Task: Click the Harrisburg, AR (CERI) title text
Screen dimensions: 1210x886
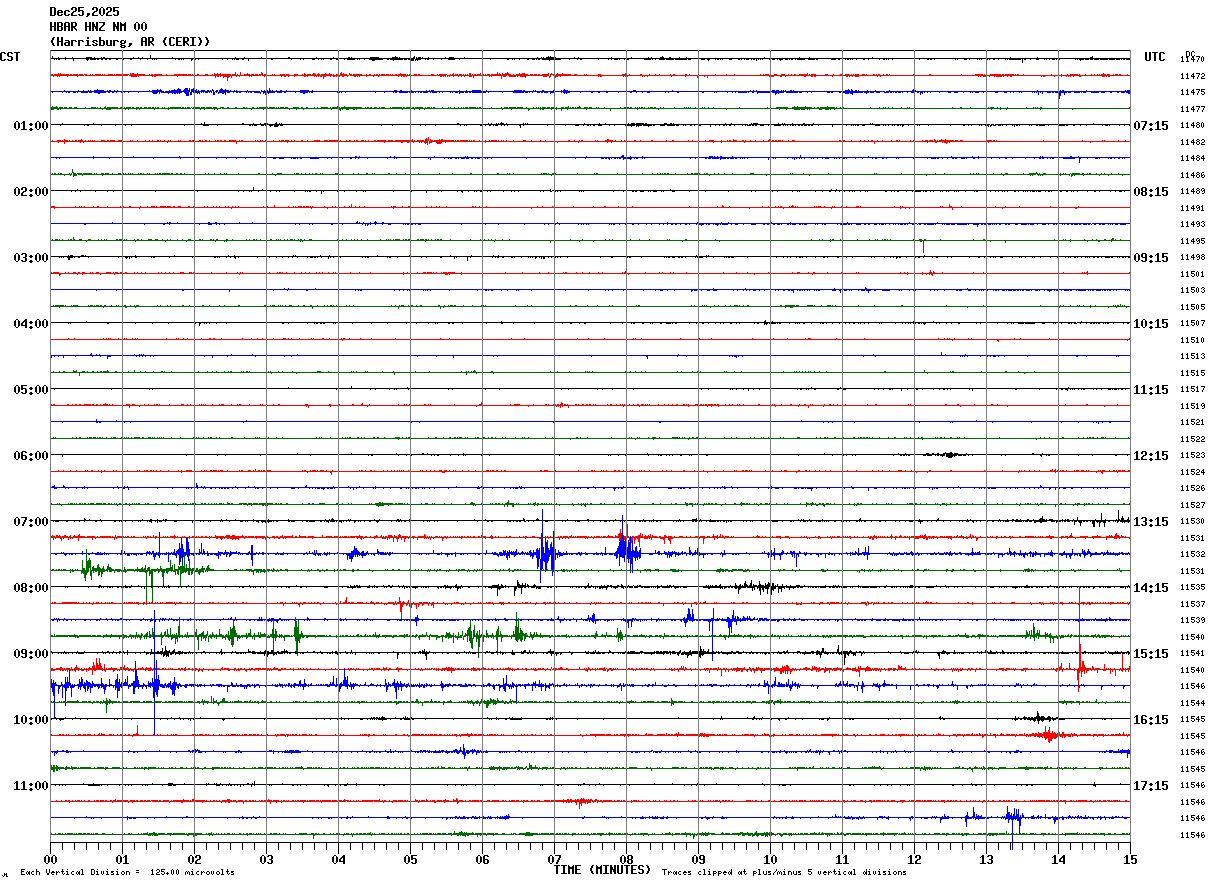Action: point(130,42)
